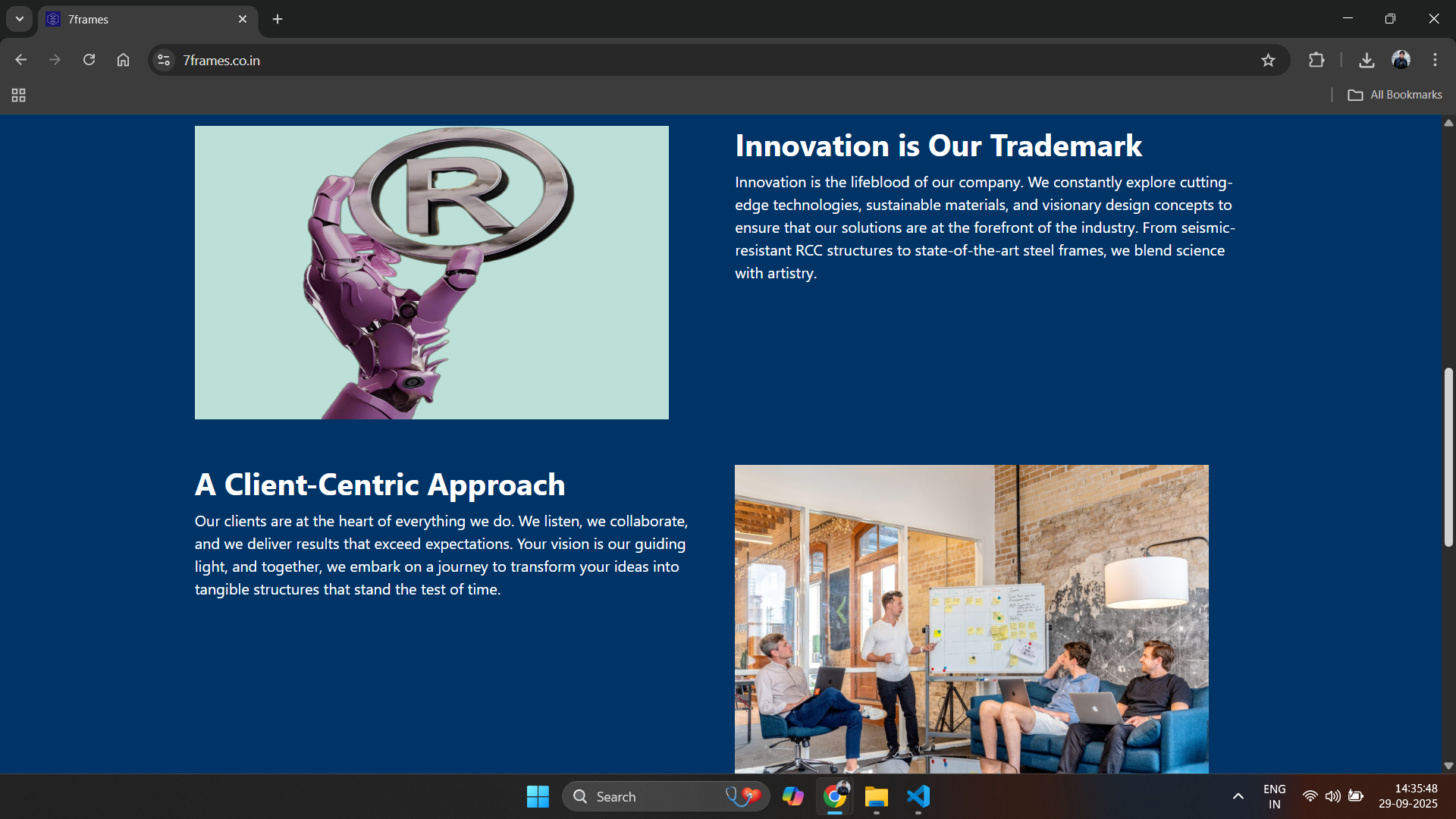Open the Extensions puzzle icon

point(1316,60)
